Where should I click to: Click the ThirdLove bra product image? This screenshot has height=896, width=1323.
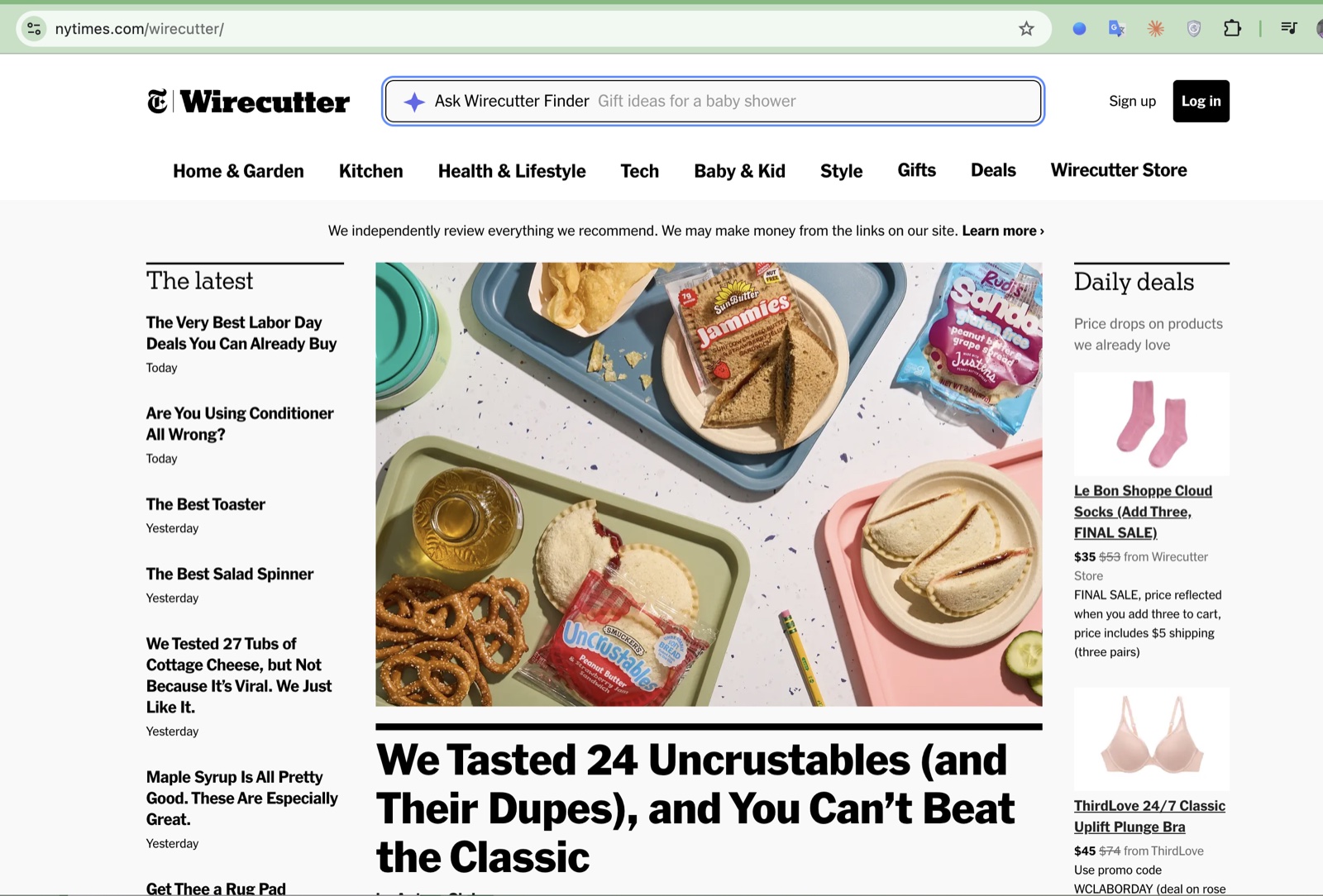[1152, 740]
